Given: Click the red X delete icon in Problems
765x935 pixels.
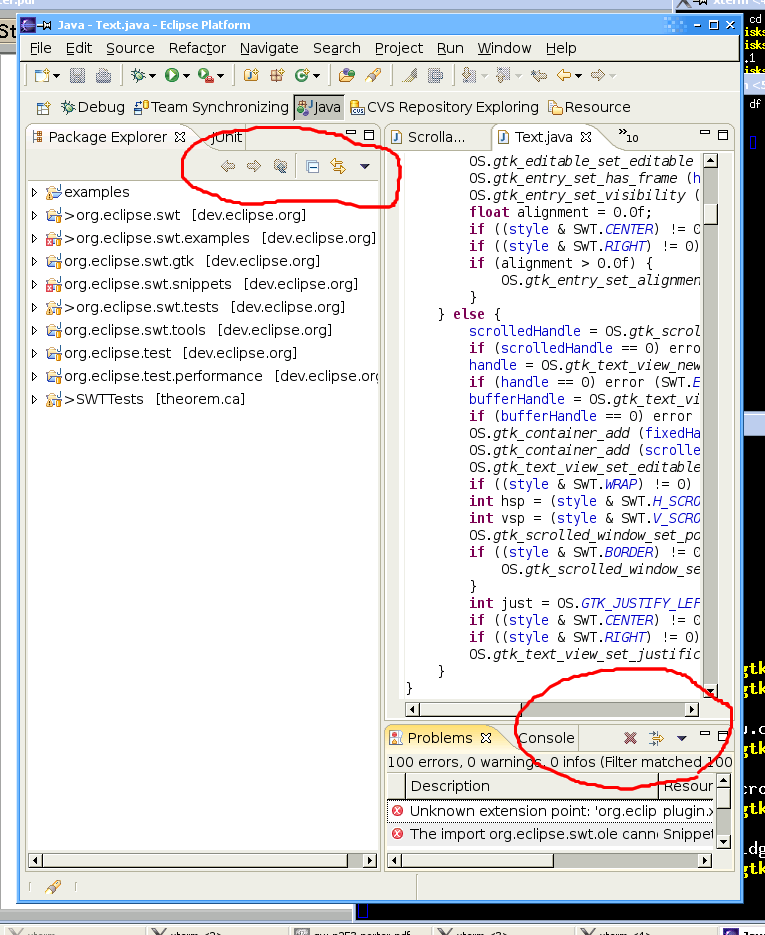Looking at the screenshot, I should [x=630, y=738].
